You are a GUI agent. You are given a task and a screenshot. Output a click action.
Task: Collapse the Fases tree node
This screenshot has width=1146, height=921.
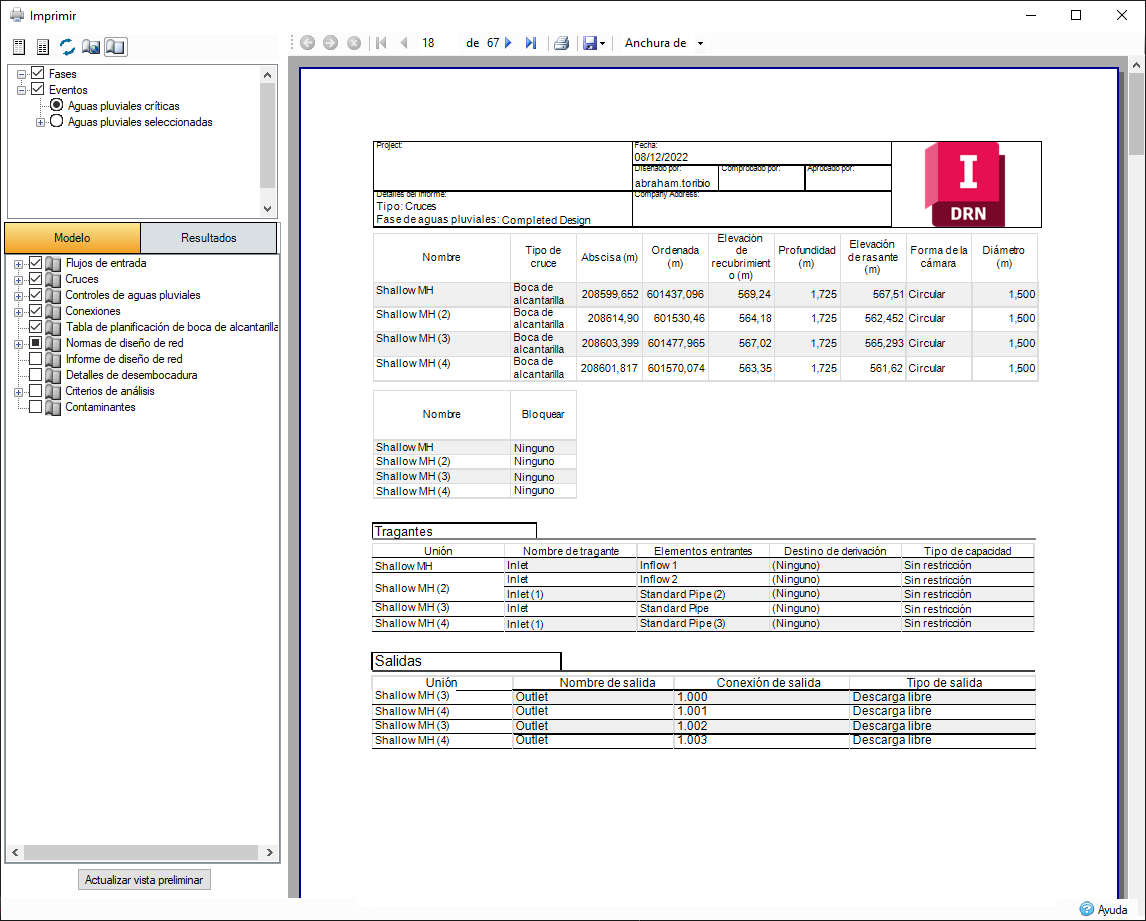click(x=22, y=74)
